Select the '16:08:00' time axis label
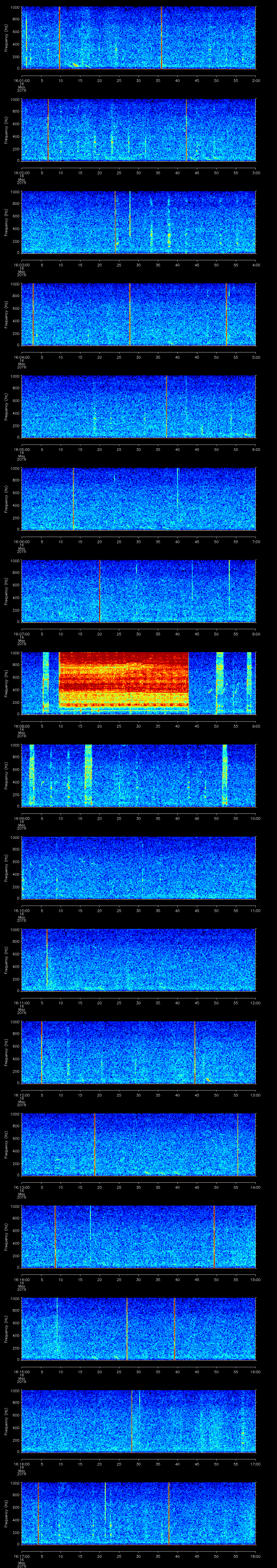The width and height of the screenshot is (277, 1568). pos(21,726)
